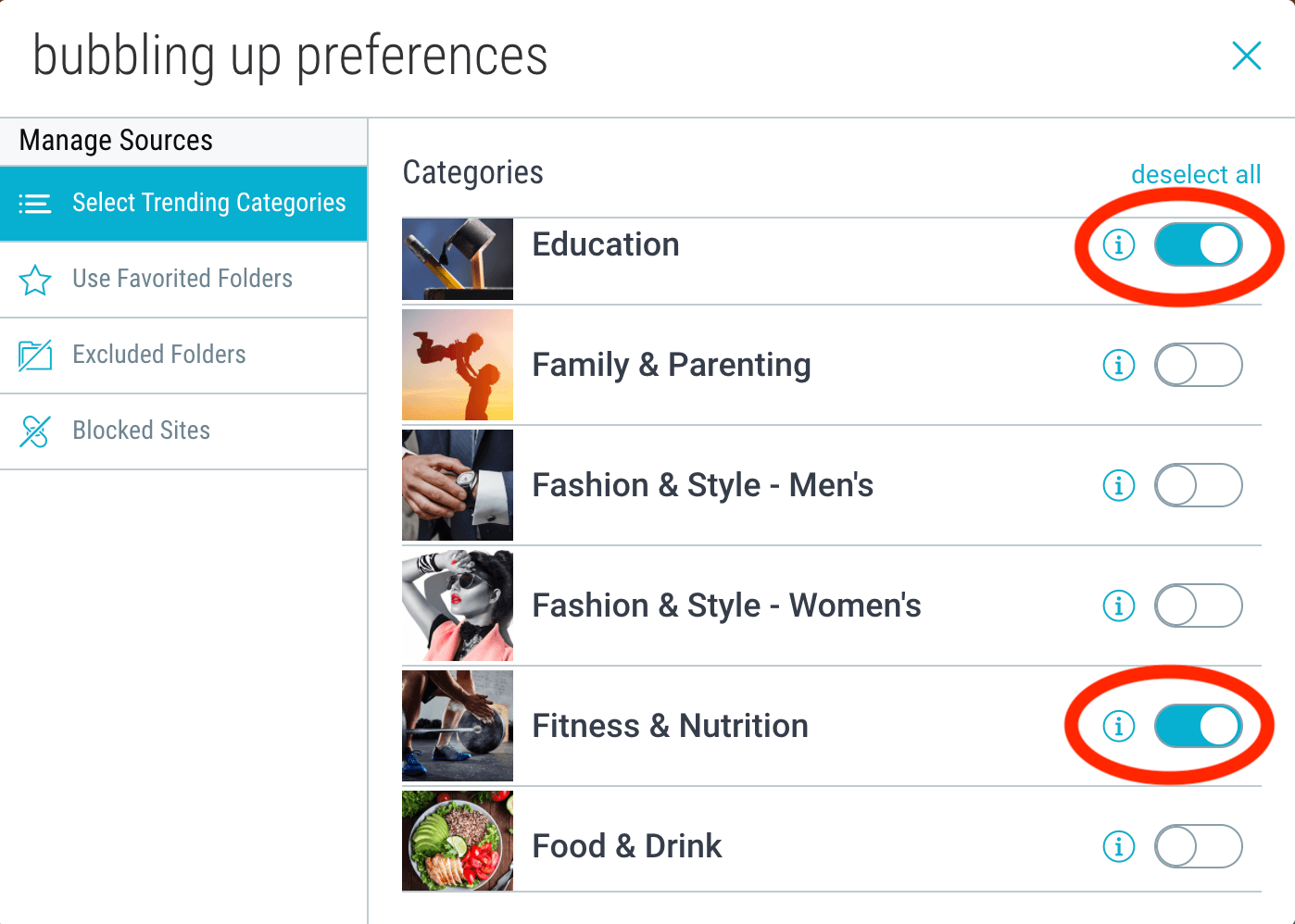Turn off the Fitness & Nutrition toggle
1295x924 pixels.
(1198, 726)
